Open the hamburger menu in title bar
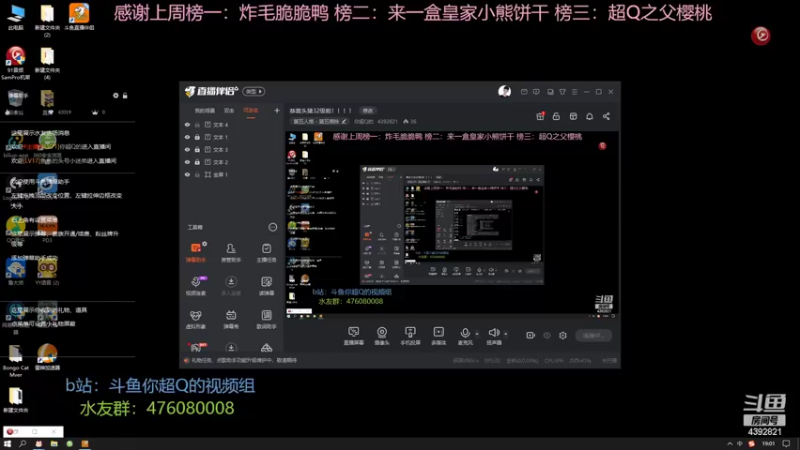The image size is (800, 450). 574,92
